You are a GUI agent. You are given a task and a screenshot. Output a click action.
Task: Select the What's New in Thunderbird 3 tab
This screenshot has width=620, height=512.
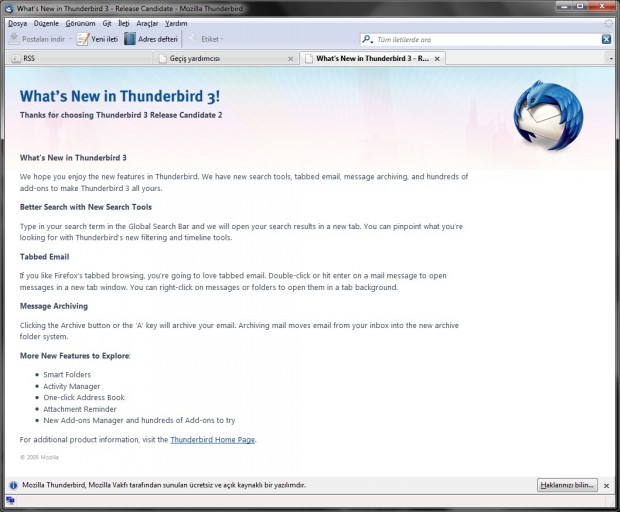(x=372, y=59)
